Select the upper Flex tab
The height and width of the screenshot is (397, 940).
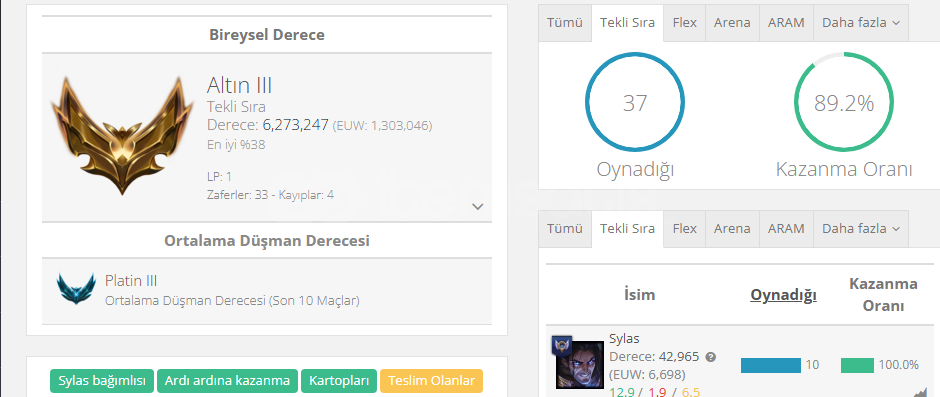click(x=685, y=23)
